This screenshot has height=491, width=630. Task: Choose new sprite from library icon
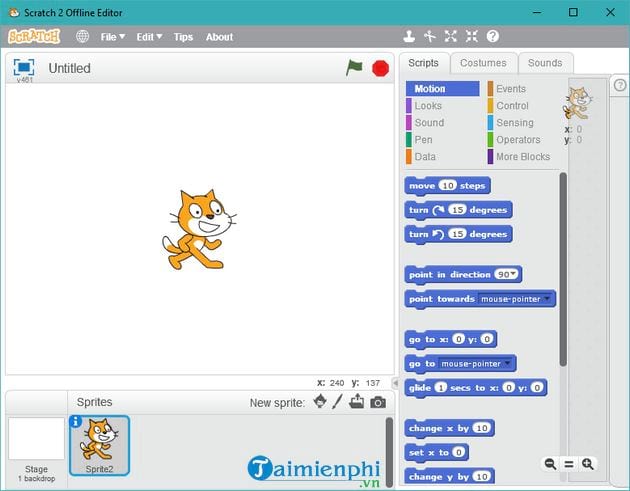click(320, 401)
